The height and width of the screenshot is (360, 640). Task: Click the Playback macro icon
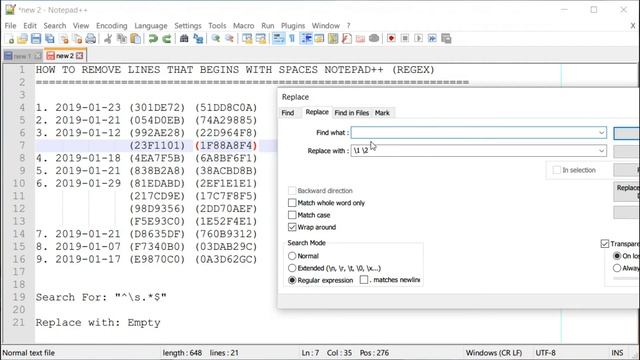pyautogui.click(x=418, y=39)
